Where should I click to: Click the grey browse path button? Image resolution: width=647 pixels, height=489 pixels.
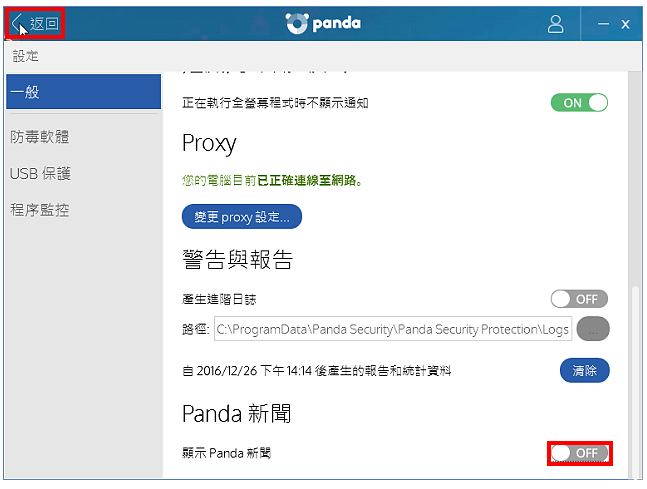[x=593, y=329]
